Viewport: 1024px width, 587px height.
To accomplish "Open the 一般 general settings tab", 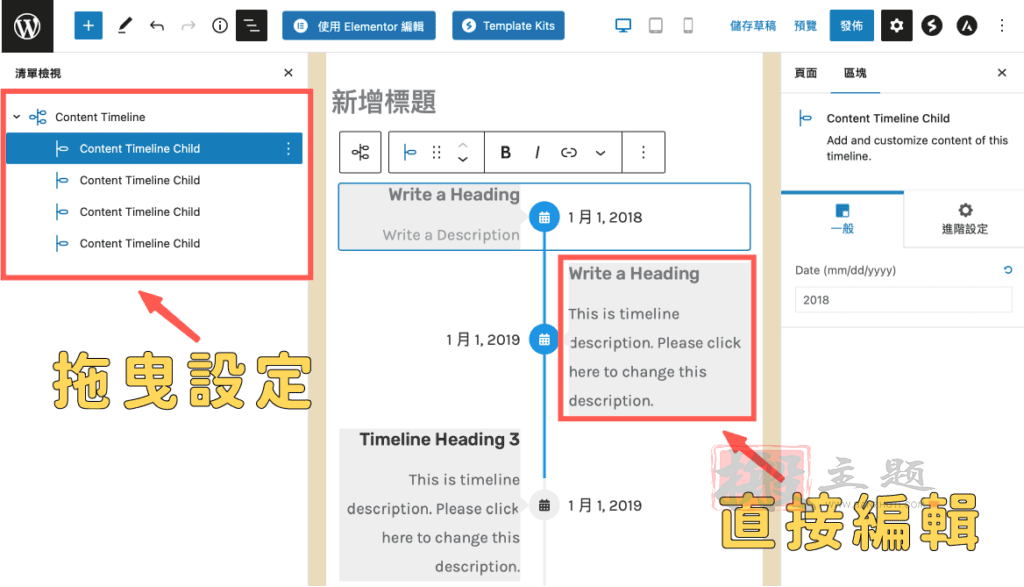I will tap(842, 219).
